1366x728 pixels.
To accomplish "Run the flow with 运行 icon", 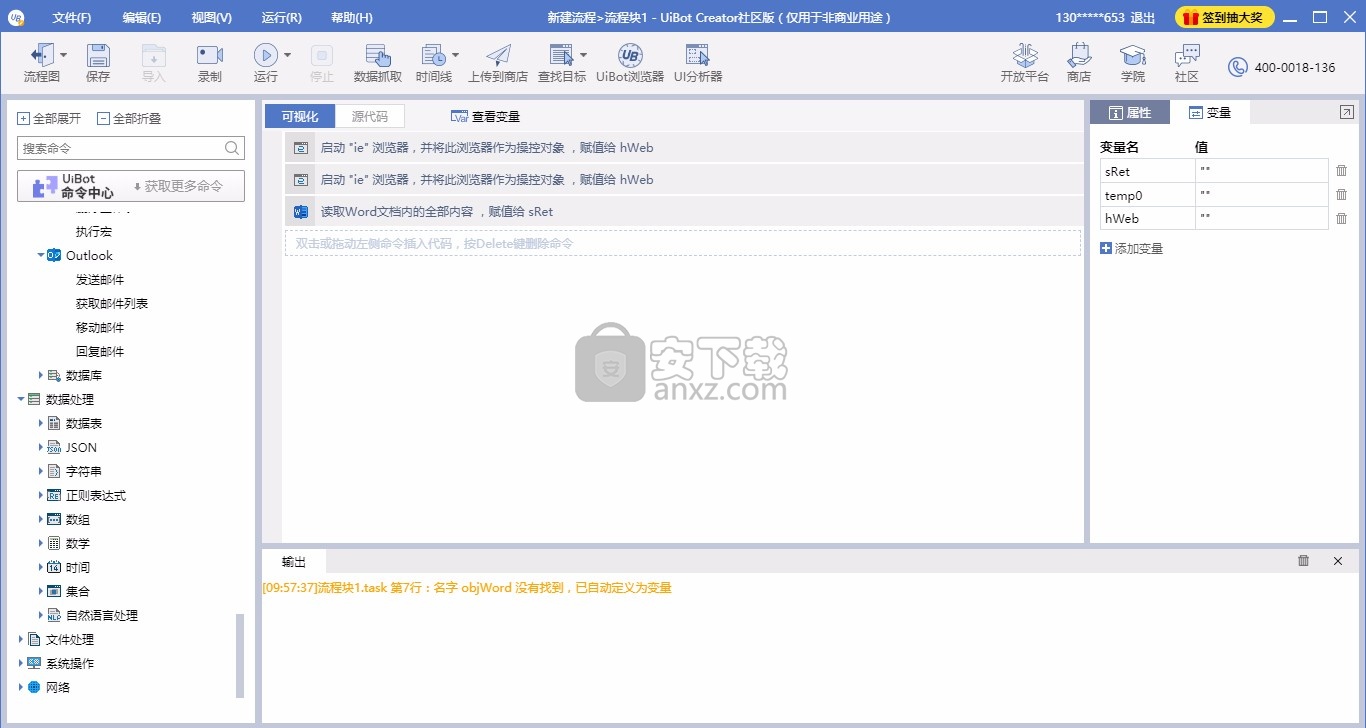I will tap(265, 55).
